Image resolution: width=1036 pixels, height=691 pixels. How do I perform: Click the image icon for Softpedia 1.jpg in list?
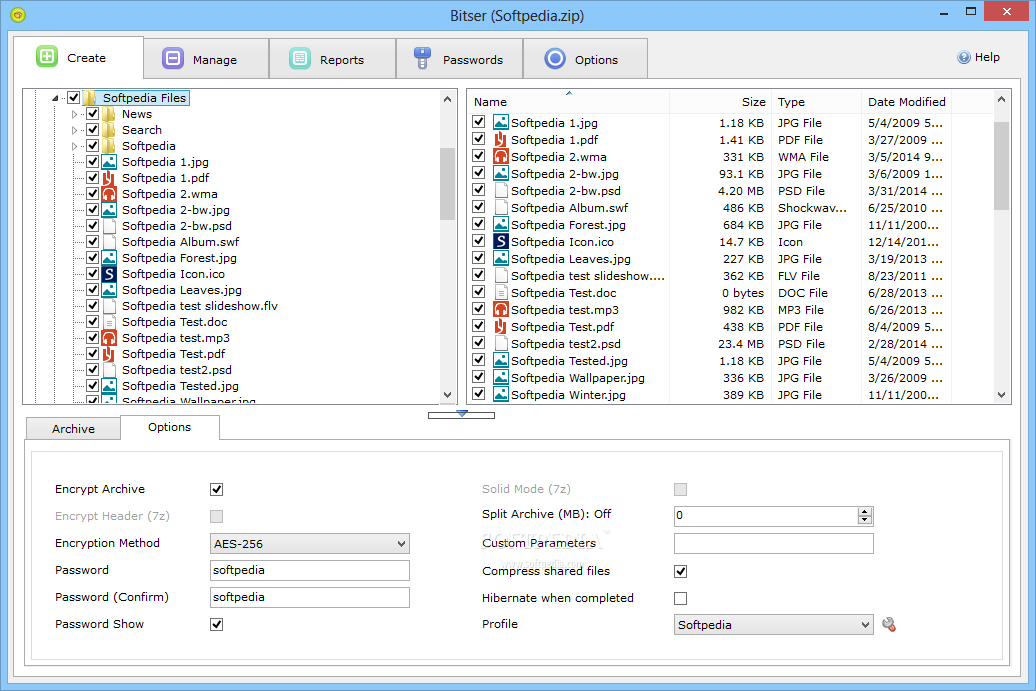pyautogui.click(x=501, y=122)
